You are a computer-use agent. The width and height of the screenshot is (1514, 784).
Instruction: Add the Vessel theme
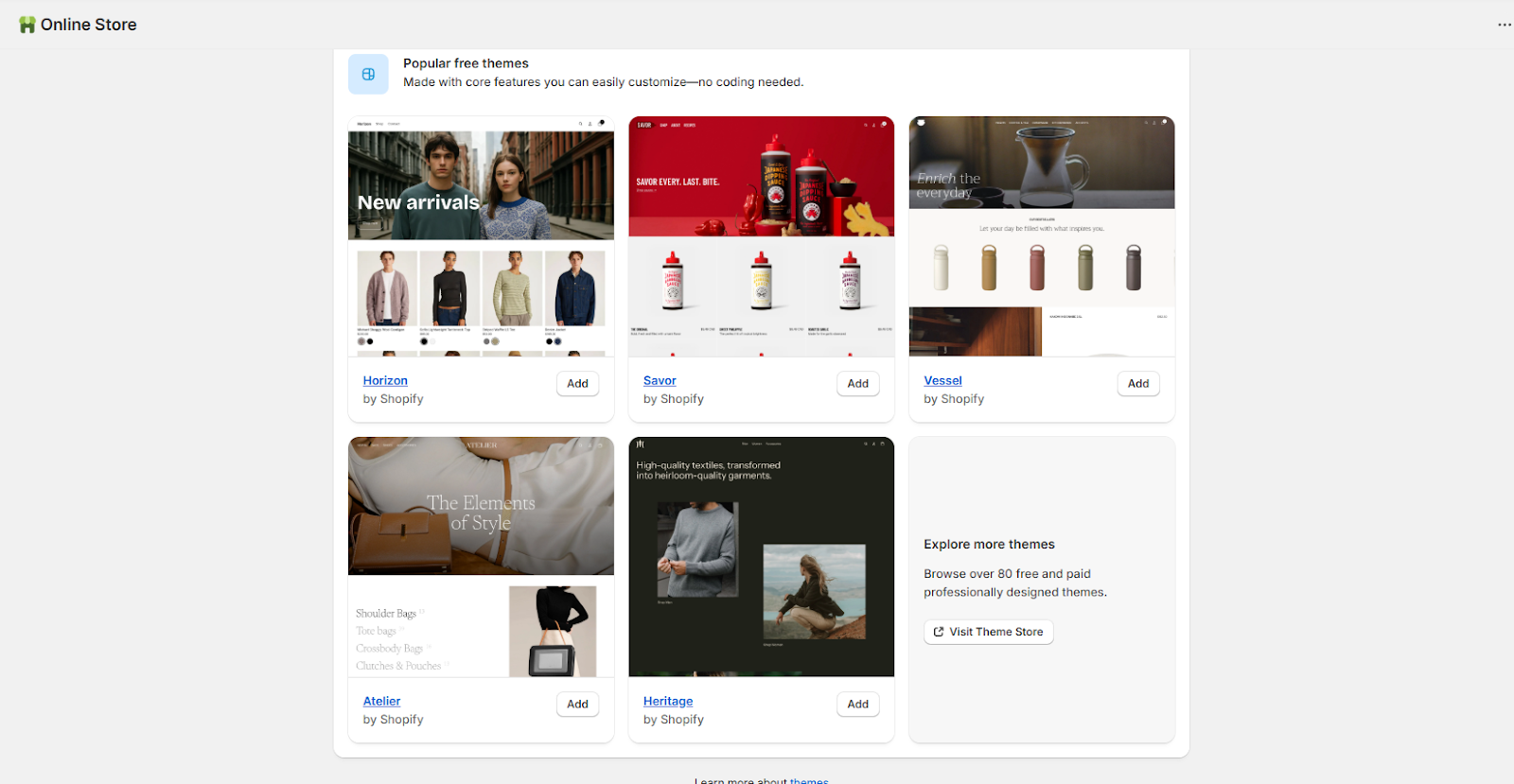tap(1138, 383)
